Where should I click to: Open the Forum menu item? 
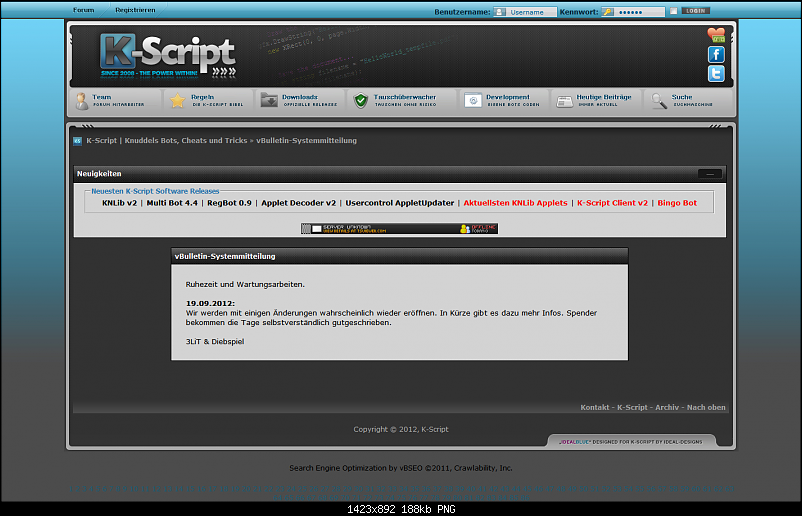[83, 10]
